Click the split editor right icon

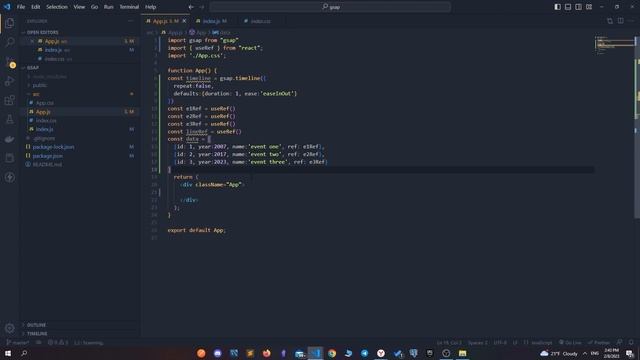(620, 21)
